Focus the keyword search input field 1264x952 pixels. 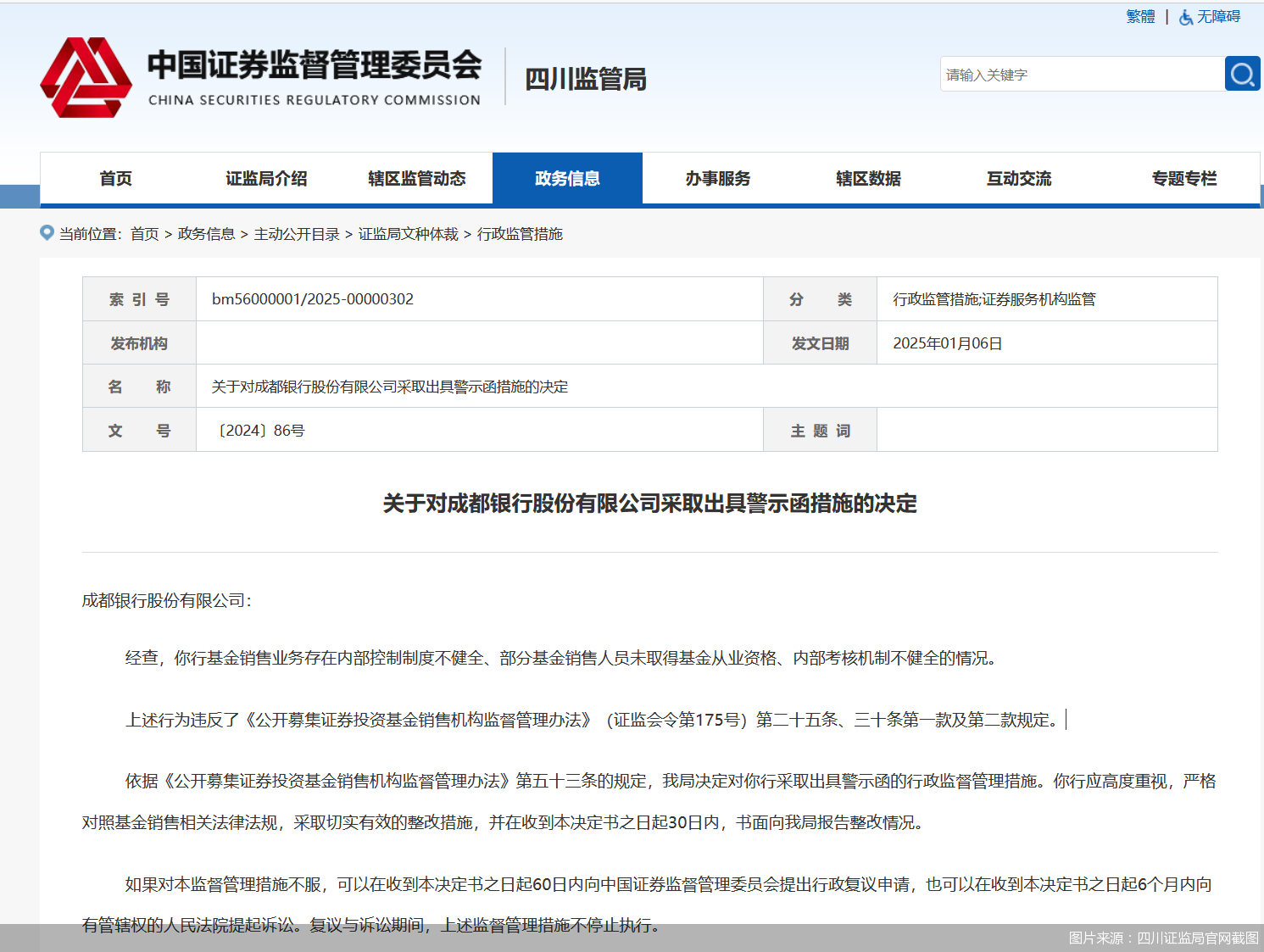(x=1081, y=75)
